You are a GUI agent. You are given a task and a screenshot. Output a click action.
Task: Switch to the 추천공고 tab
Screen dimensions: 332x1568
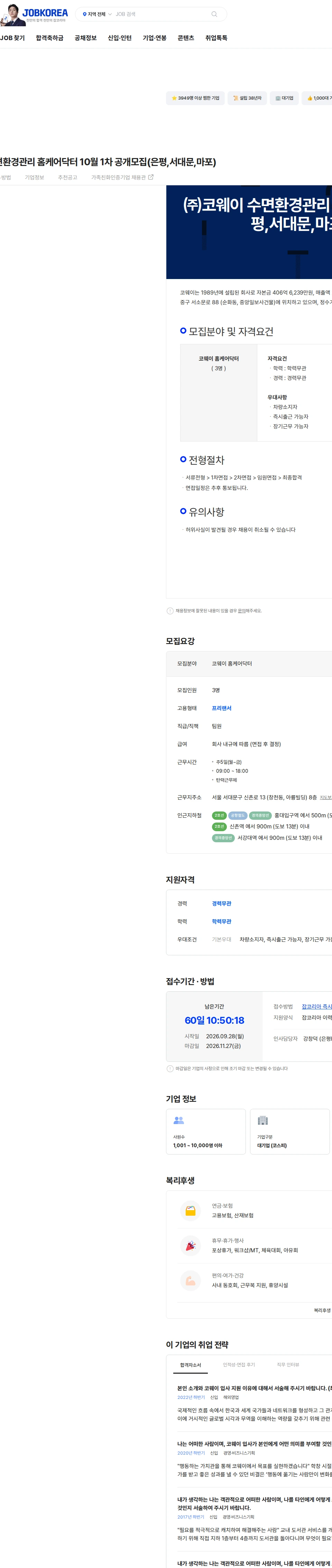68,178
